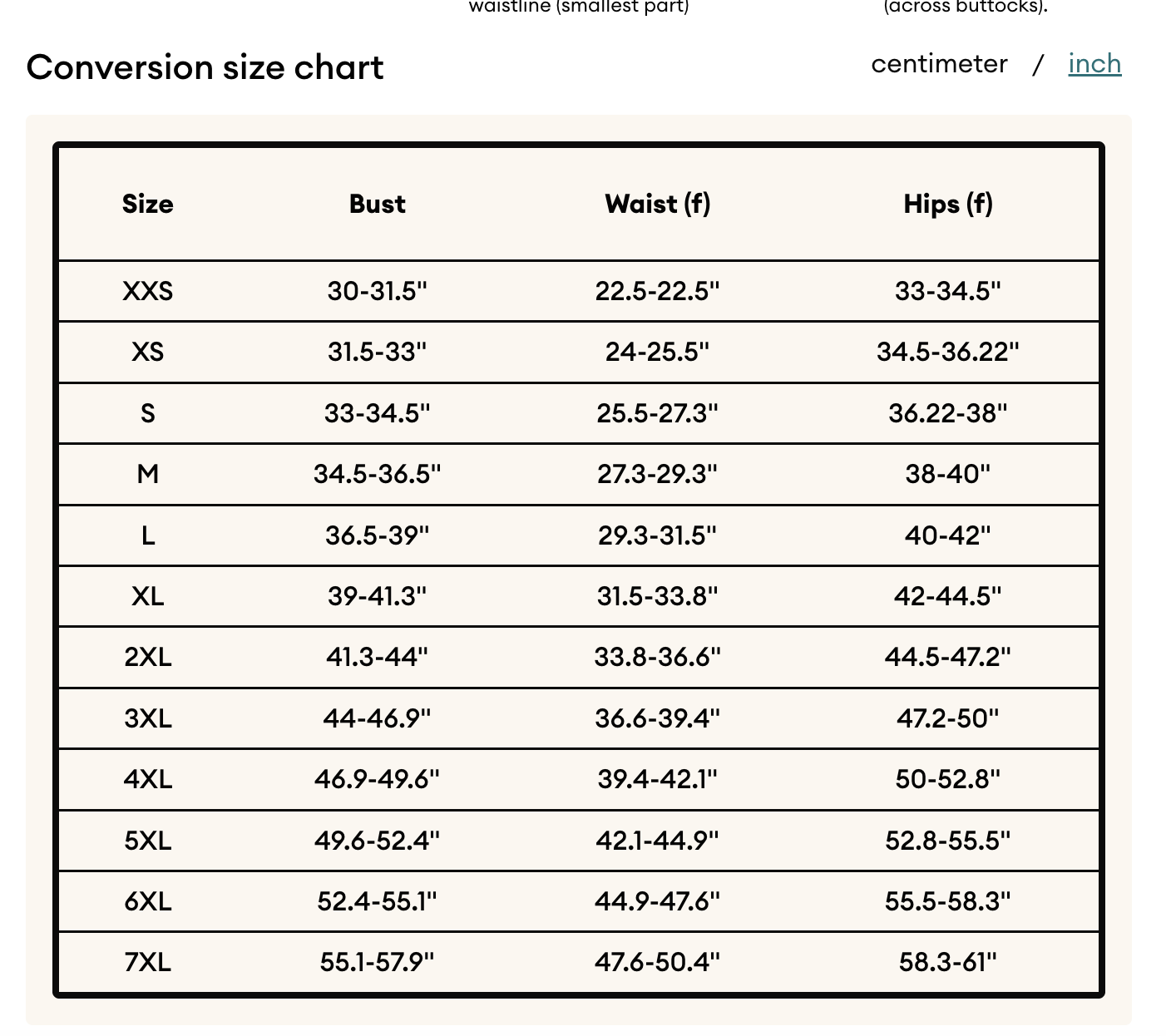Switch units to inch
1166x1036 pixels.
pyautogui.click(x=1094, y=64)
